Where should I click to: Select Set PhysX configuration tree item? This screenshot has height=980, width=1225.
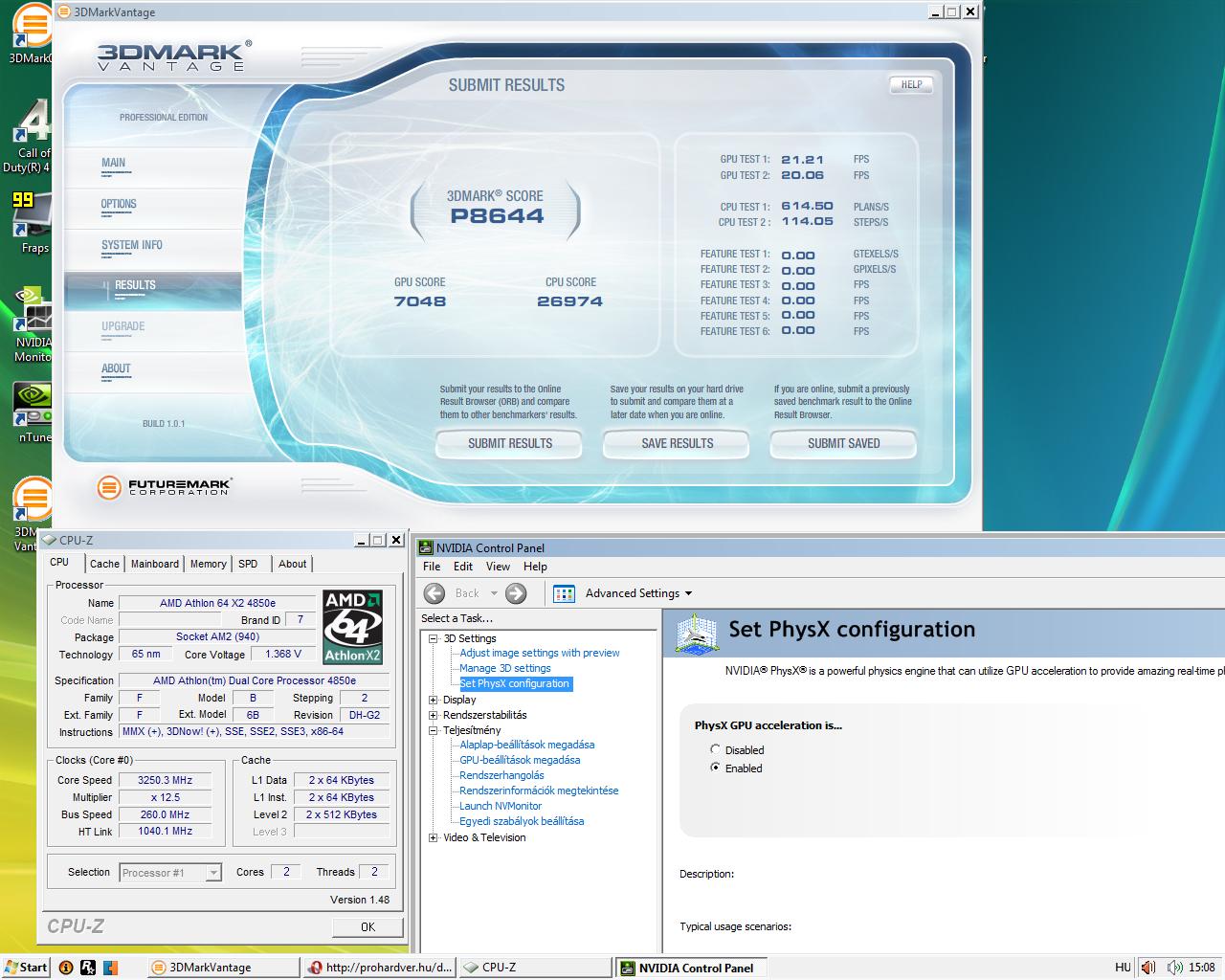point(515,683)
